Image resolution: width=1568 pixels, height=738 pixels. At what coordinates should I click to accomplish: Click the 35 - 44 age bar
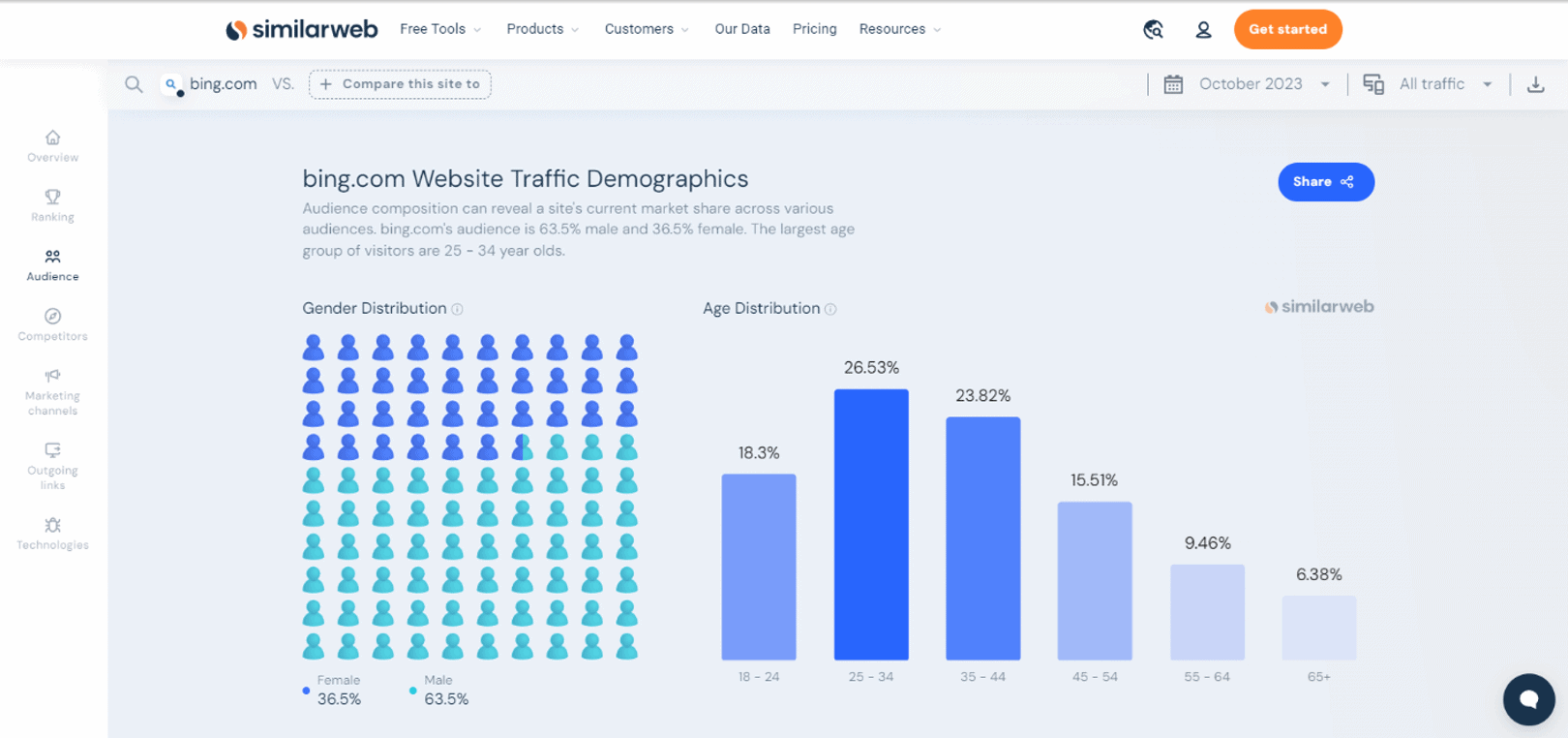coord(982,538)
